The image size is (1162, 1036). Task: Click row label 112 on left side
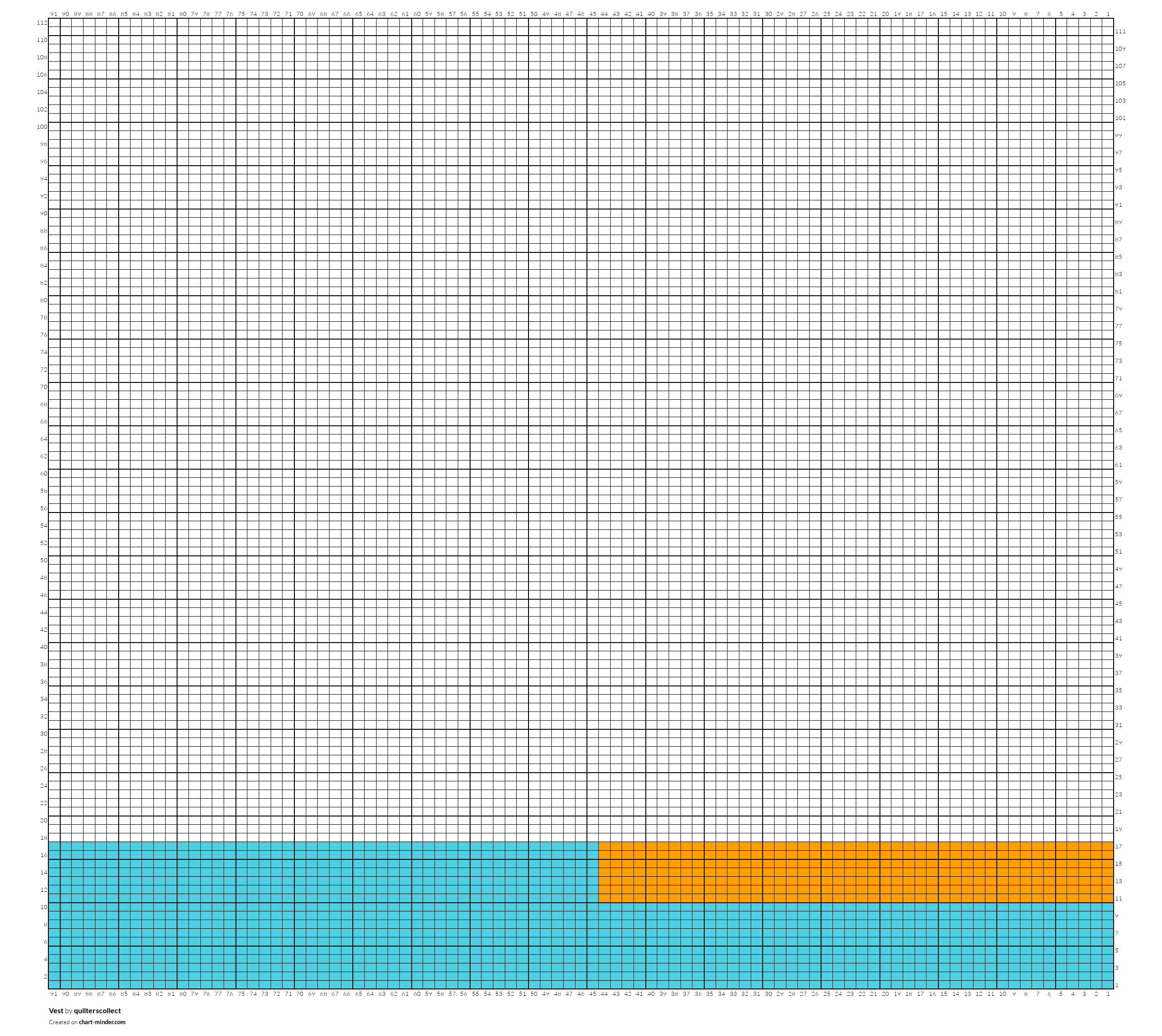42,23
